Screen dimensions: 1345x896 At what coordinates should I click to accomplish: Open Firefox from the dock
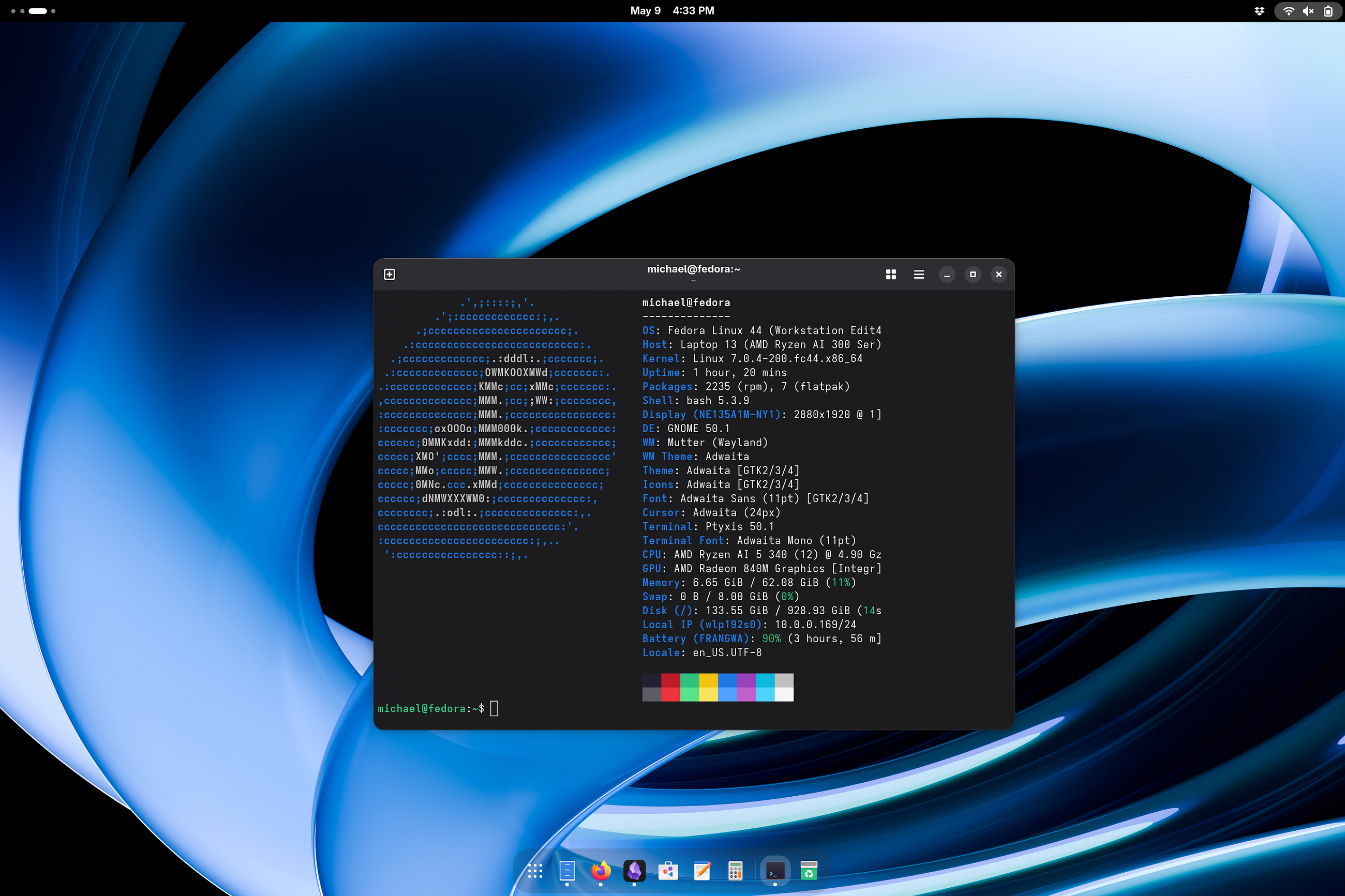600,870
